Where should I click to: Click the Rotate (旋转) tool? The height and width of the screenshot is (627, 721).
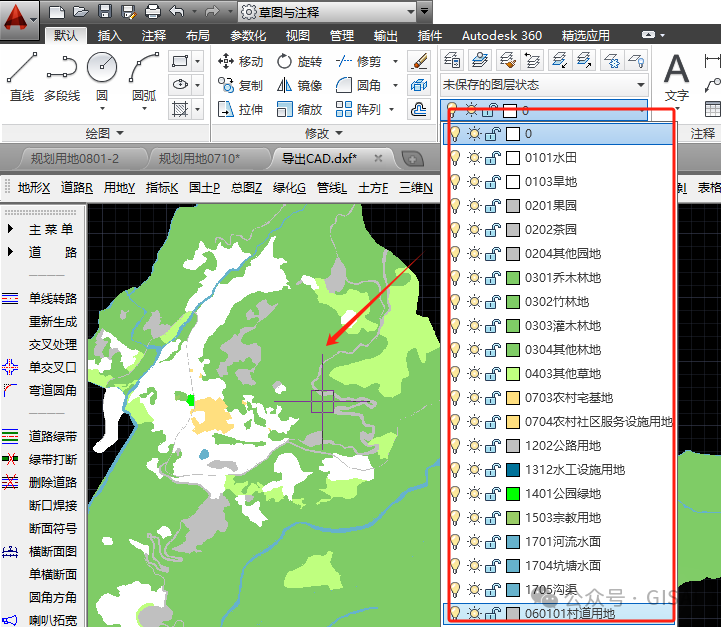(299, 61)
